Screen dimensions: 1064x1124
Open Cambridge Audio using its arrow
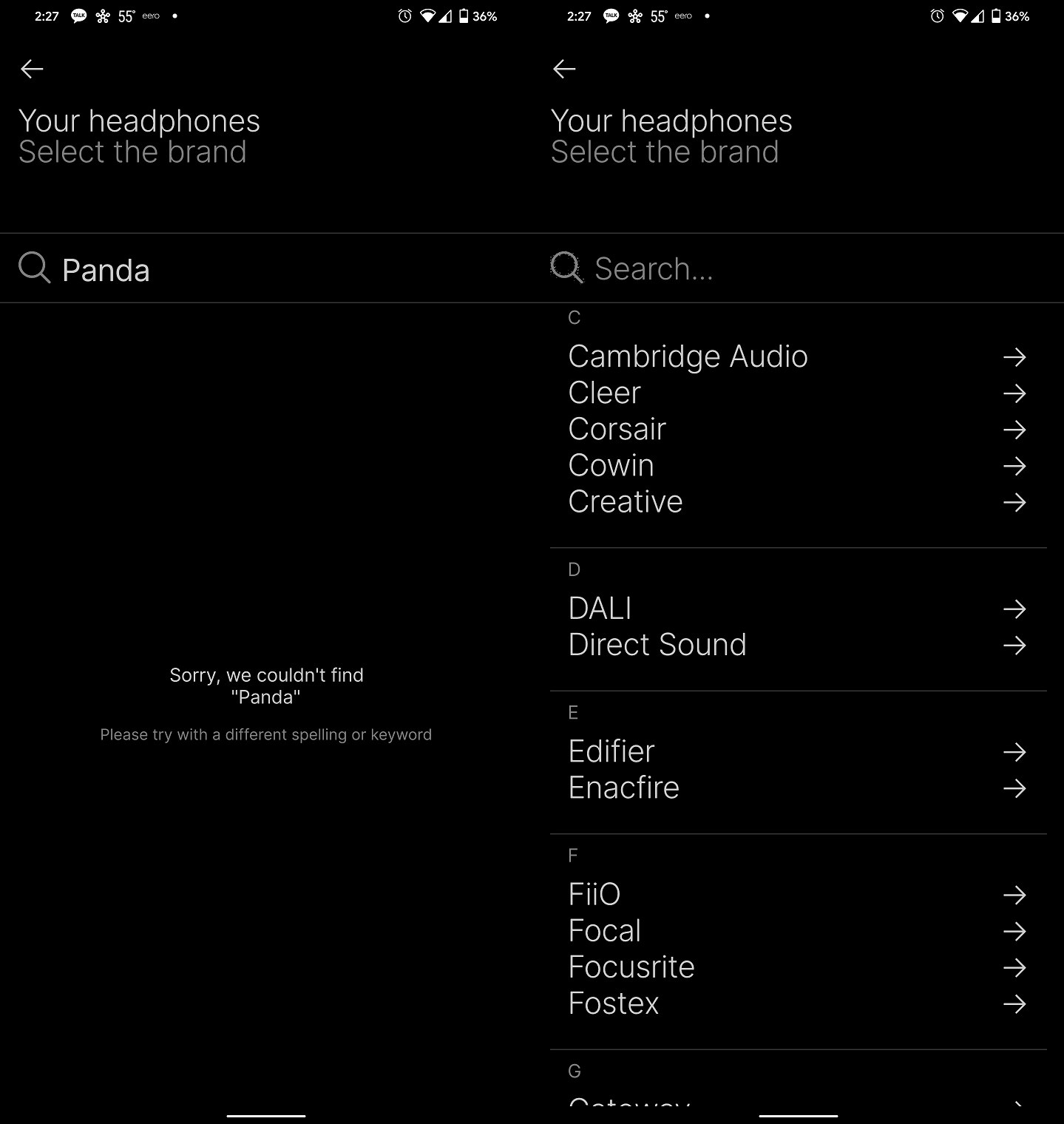[1014, 357]
